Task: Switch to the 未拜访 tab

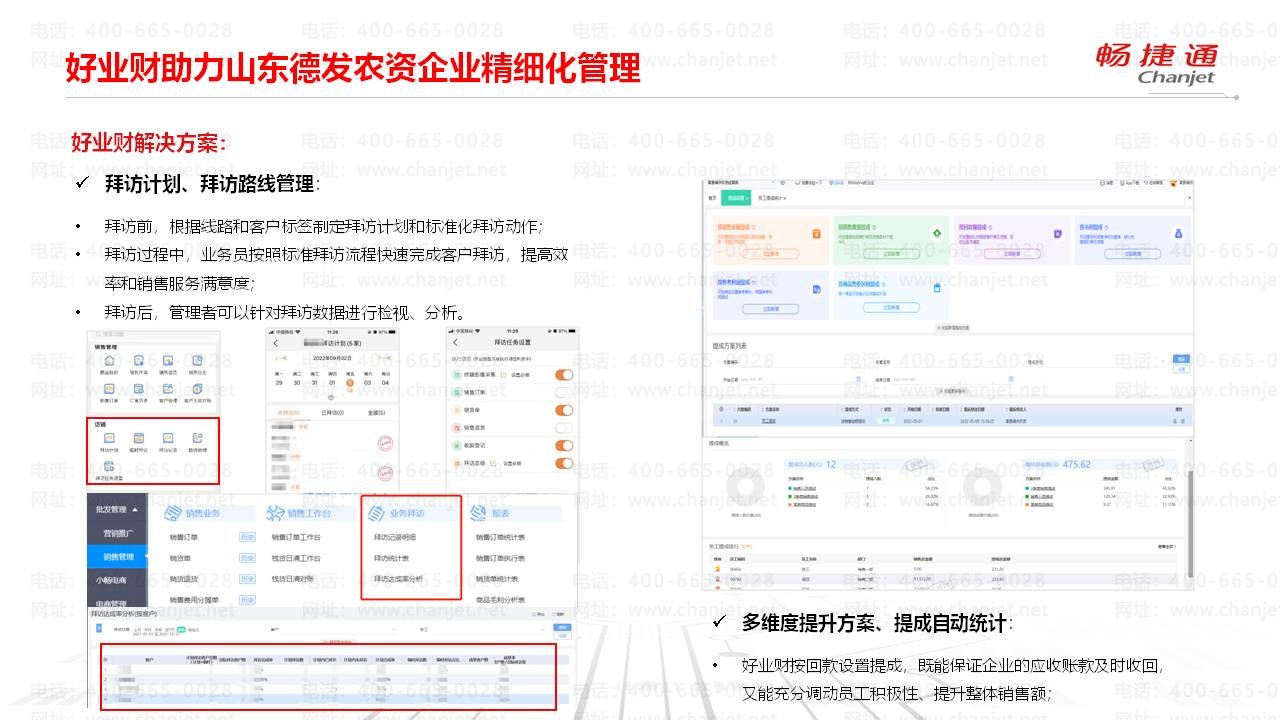Action: point(289,412)
